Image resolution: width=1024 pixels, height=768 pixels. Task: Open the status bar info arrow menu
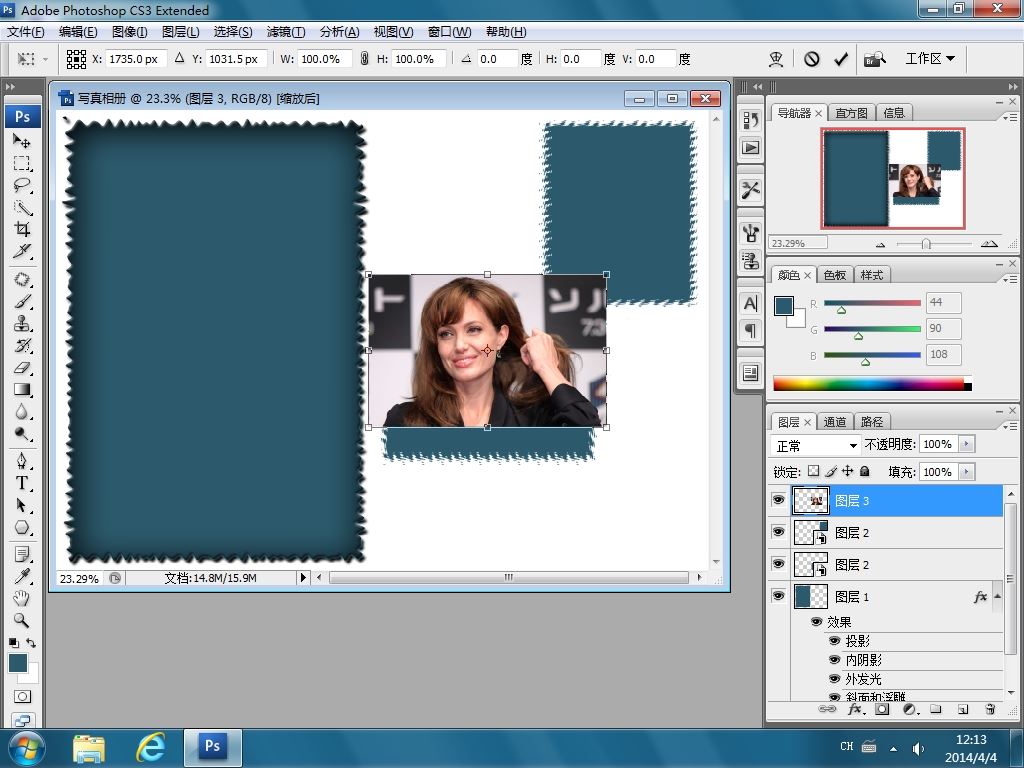[x=302, y=577]
